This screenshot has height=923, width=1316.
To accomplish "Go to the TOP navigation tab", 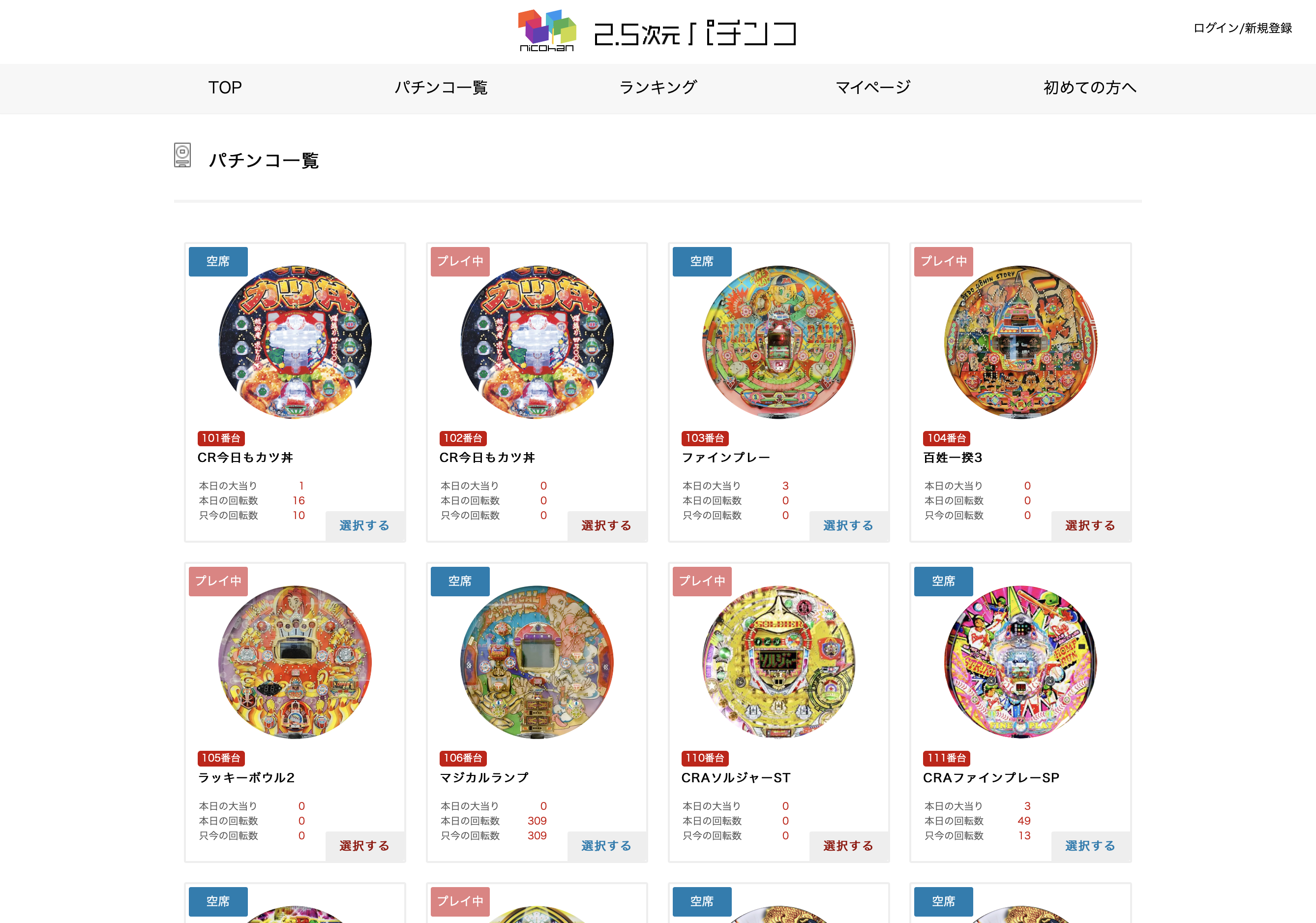I will click(225, 88).
